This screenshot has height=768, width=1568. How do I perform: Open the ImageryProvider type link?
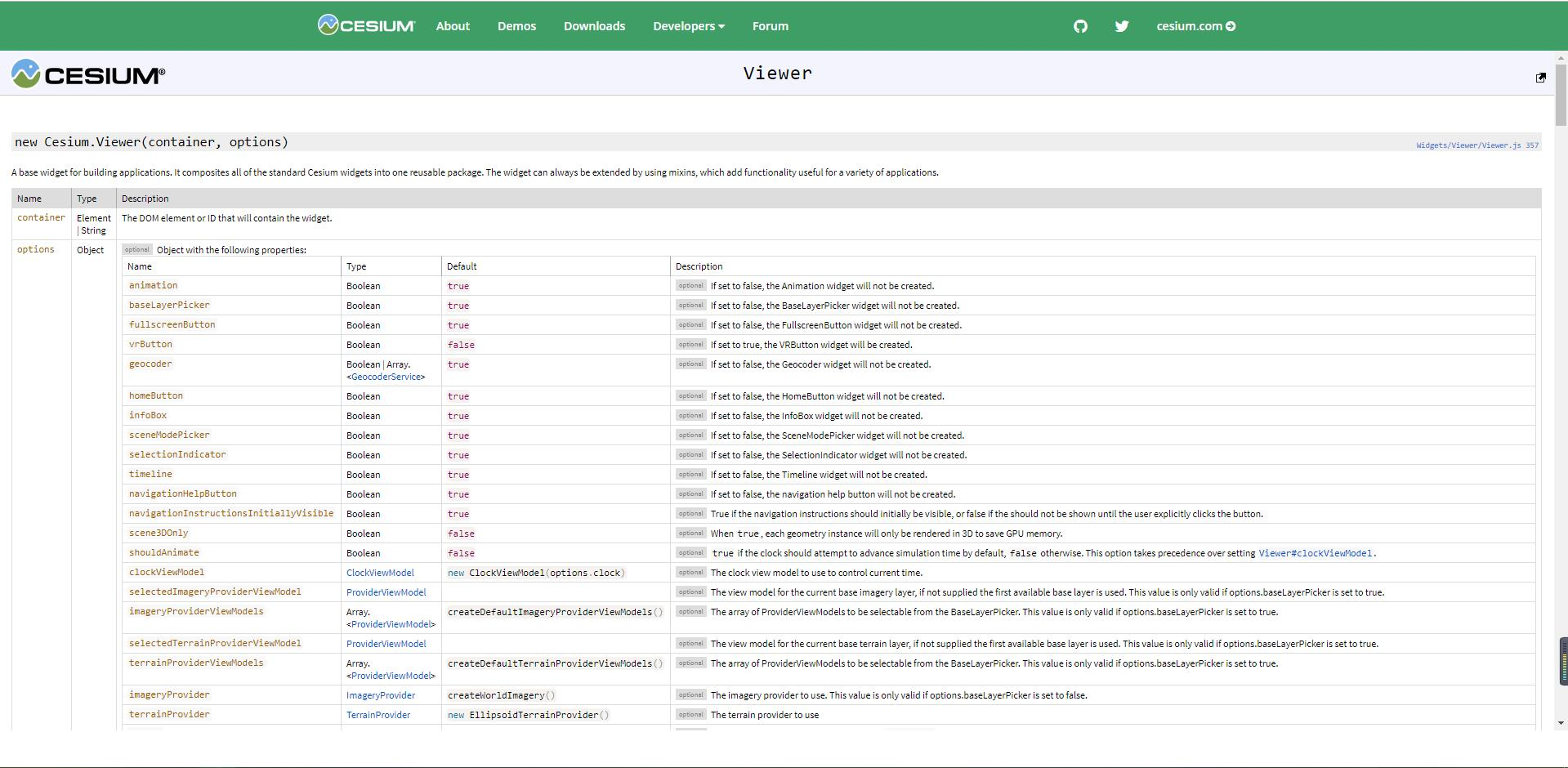(x=381, y=695)
